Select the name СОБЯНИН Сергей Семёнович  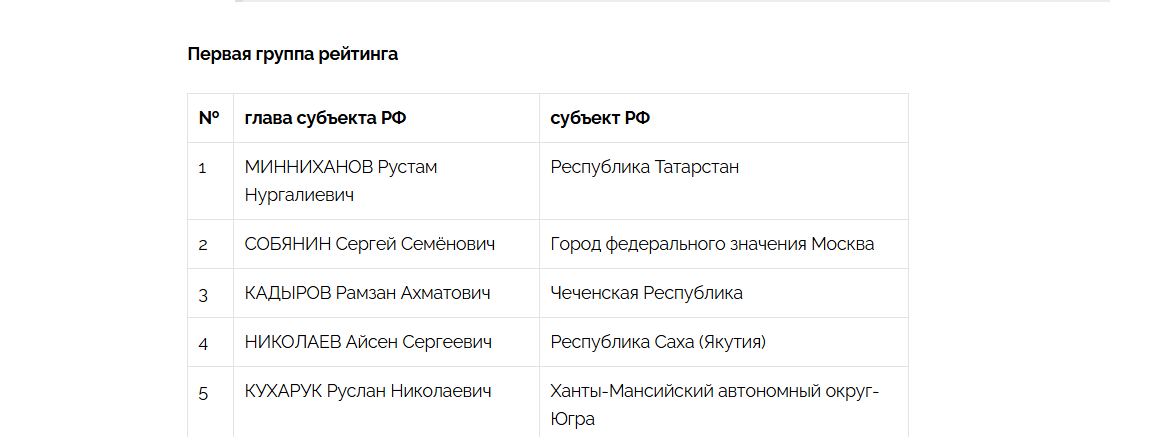[370, 244]
